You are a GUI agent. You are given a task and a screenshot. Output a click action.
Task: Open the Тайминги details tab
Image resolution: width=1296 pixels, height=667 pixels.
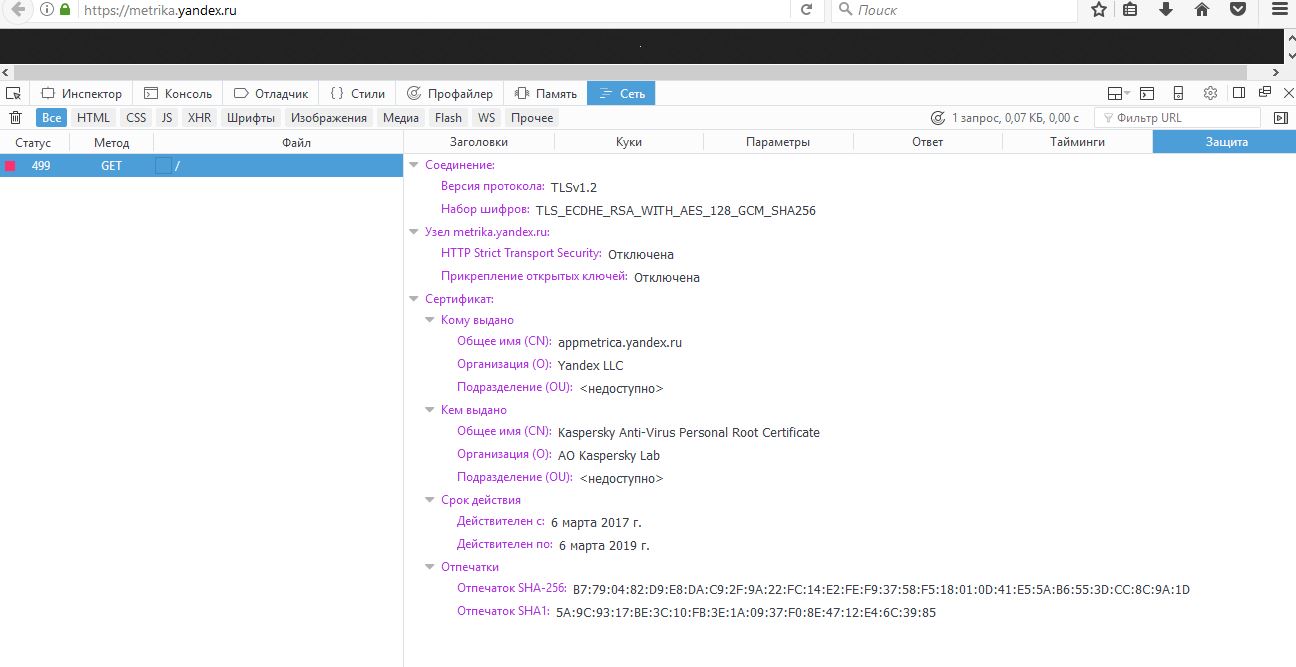tap(1077, 142)
